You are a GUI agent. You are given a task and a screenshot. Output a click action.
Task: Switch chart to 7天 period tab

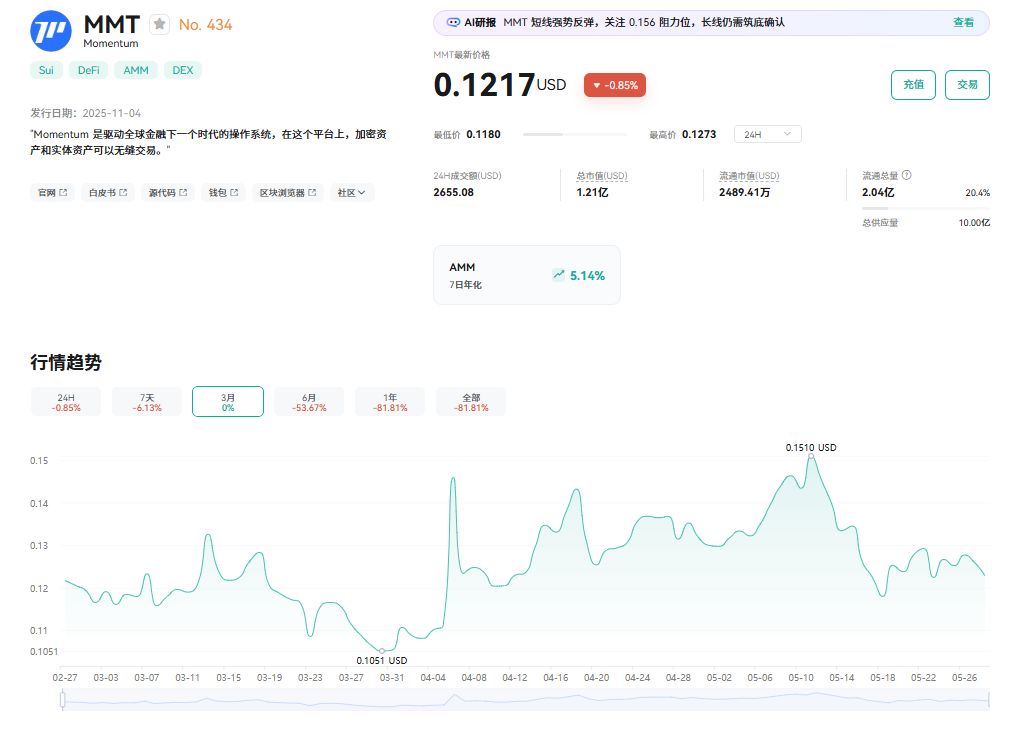pyautogui.click(x=147, y=402)
